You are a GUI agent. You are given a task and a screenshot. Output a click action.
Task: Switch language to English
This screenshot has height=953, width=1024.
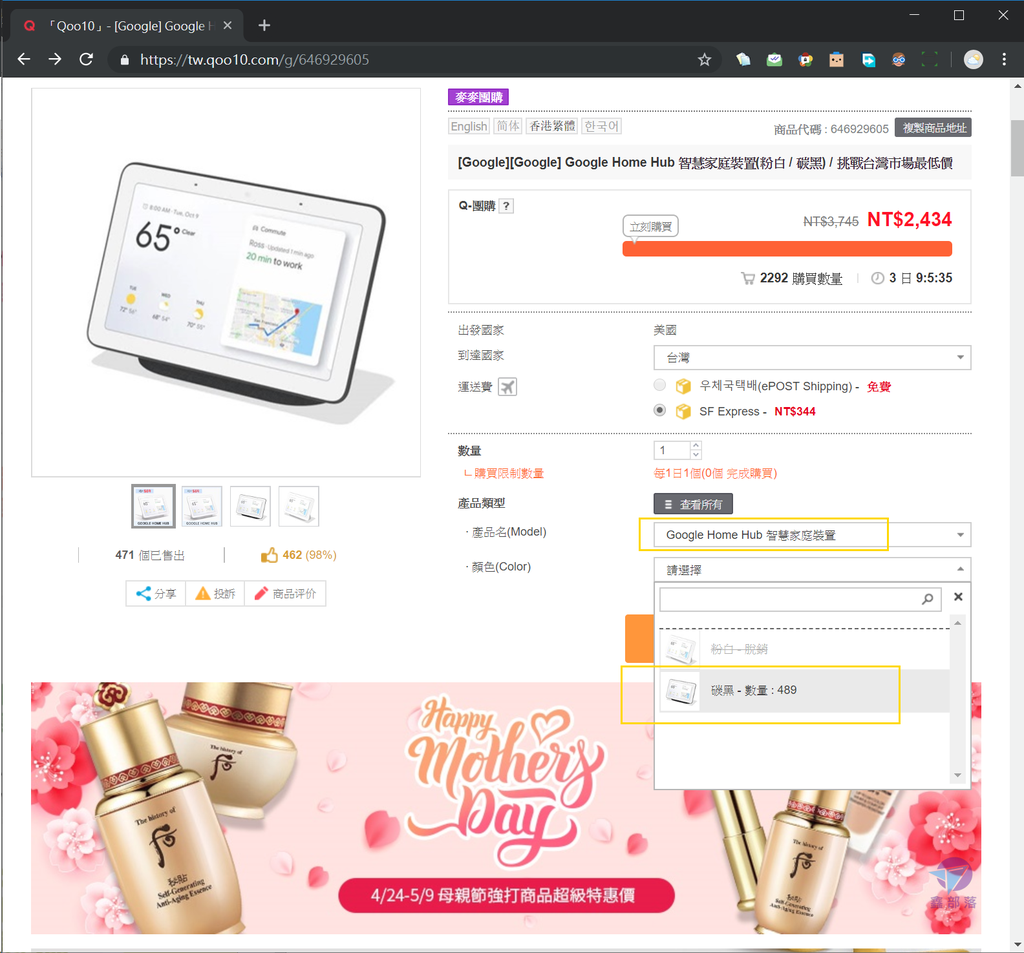tap(469, 126)
